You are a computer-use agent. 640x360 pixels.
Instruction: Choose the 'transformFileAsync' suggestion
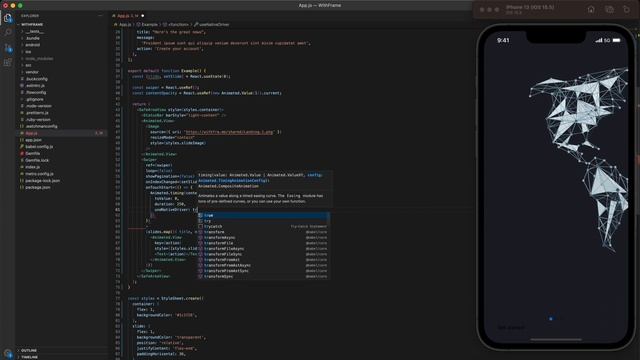(262, 249)
